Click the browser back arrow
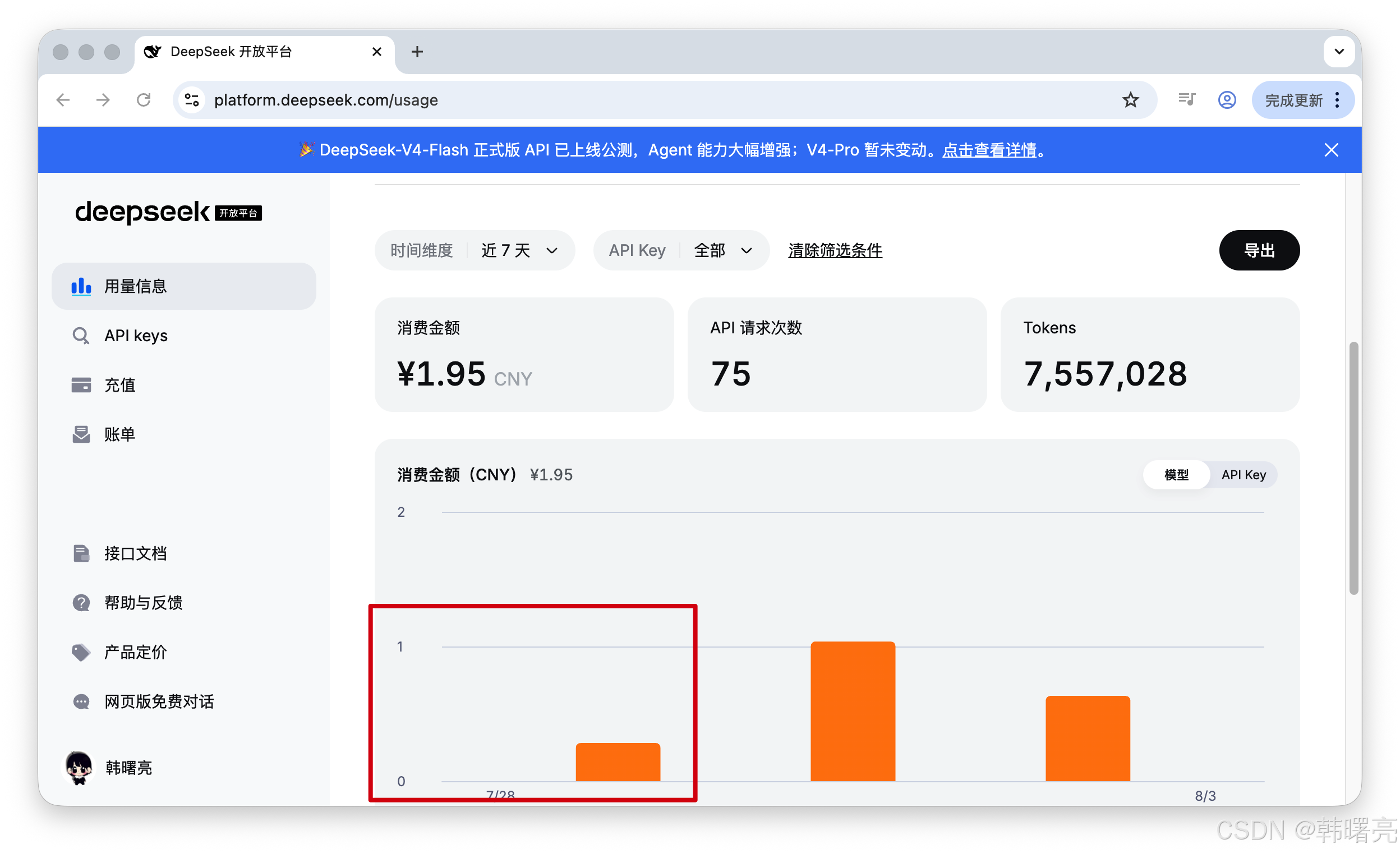This screenshot has width=1400, height=853. pos(63,100)
